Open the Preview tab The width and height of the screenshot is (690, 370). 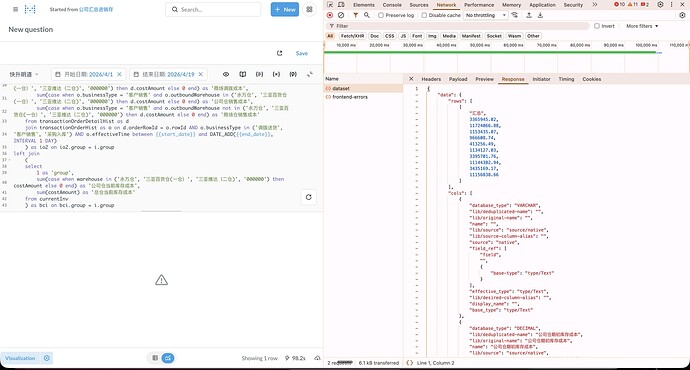(x=484, y=79)
